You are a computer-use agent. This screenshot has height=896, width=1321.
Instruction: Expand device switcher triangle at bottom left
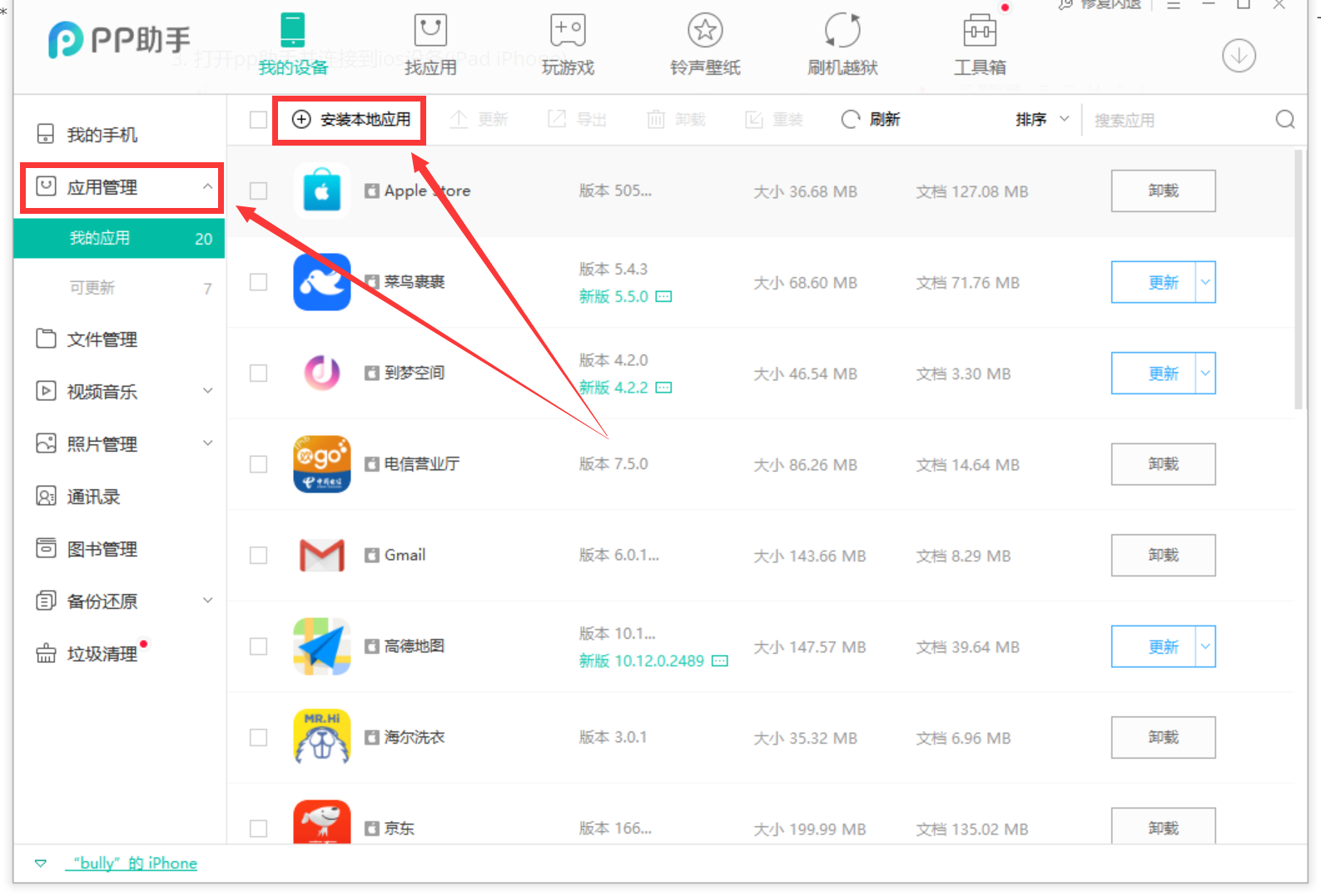tap(40, 864)
